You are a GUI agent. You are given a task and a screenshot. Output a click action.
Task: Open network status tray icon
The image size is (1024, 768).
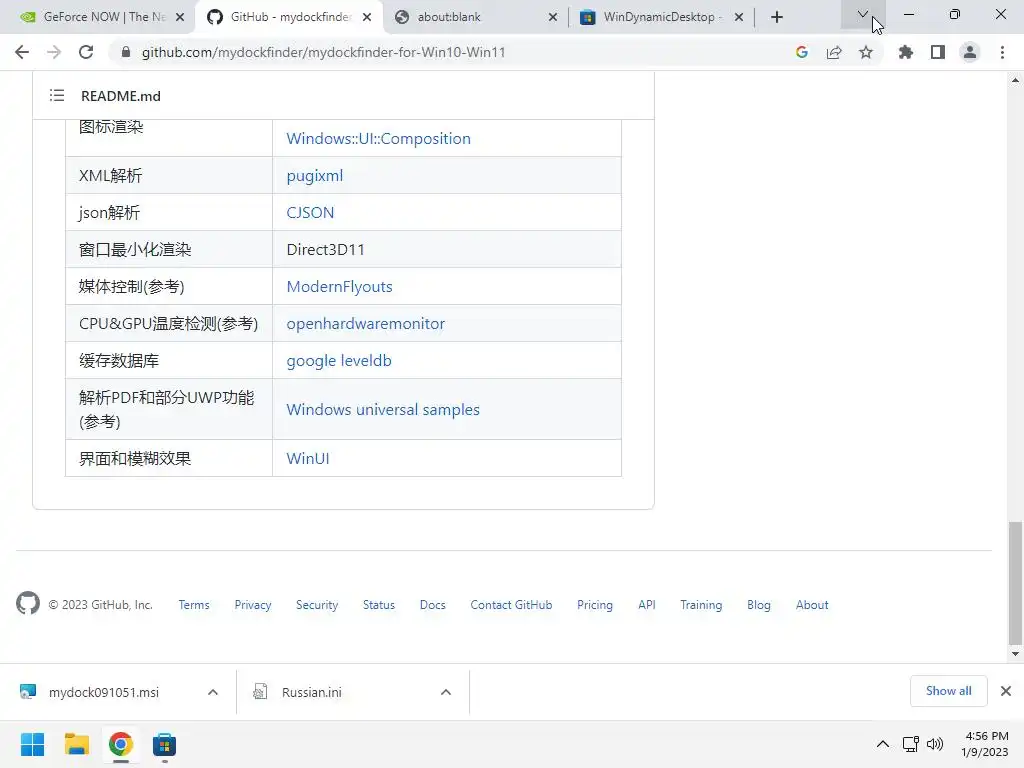pos(910,744)
